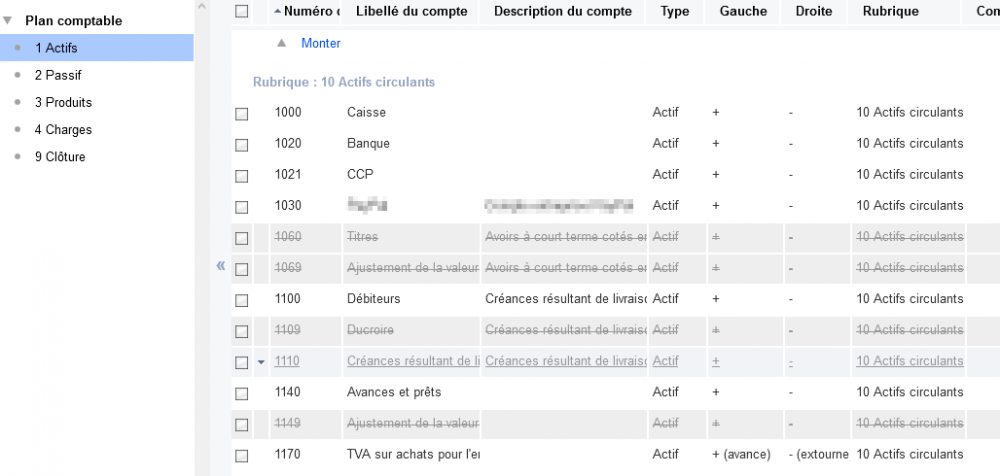Toggle the select-all checkbox in header
The image size is (1000, 476).
(241, 11)
